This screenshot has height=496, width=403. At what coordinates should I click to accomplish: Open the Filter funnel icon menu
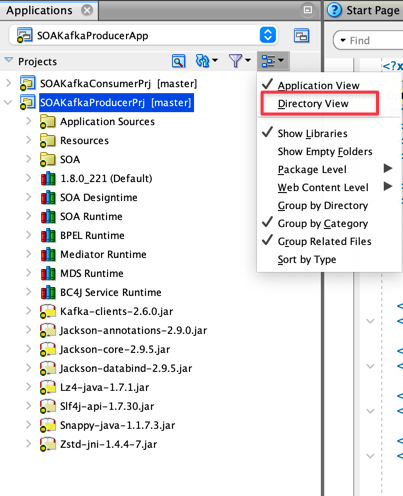pos(239,61)
